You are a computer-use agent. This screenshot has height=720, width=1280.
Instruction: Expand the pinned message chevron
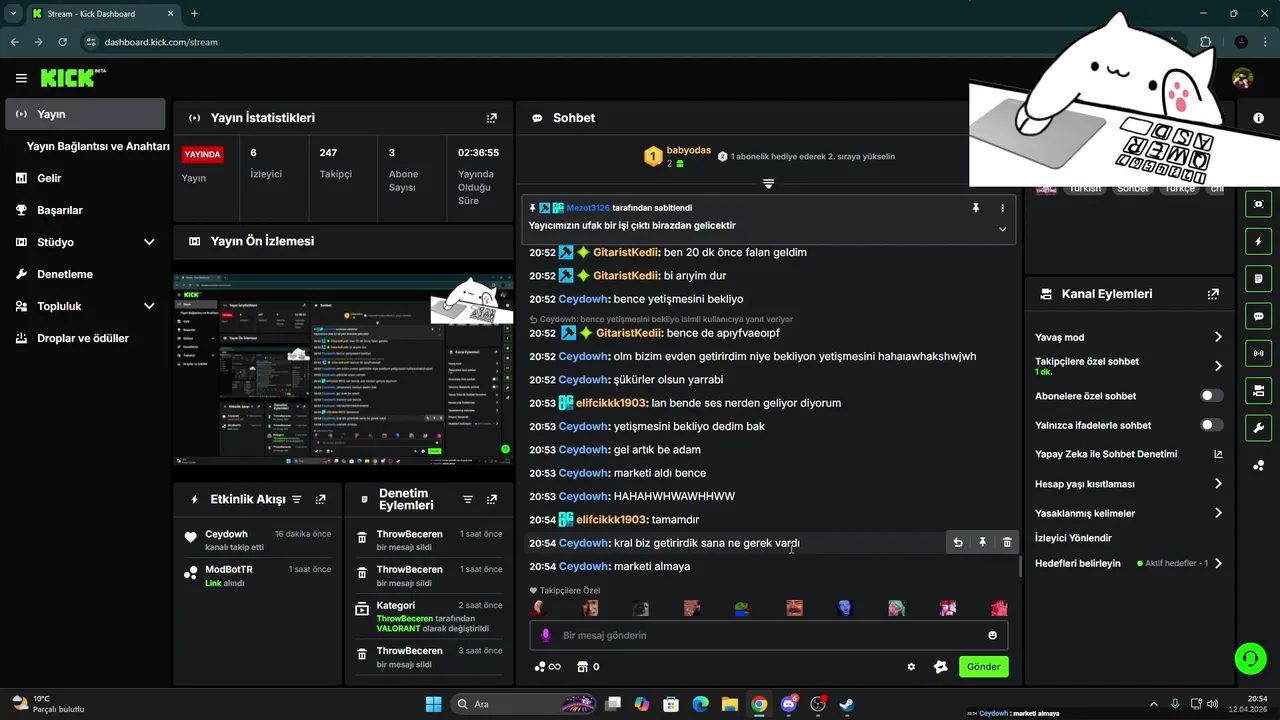pos(1002,229)
